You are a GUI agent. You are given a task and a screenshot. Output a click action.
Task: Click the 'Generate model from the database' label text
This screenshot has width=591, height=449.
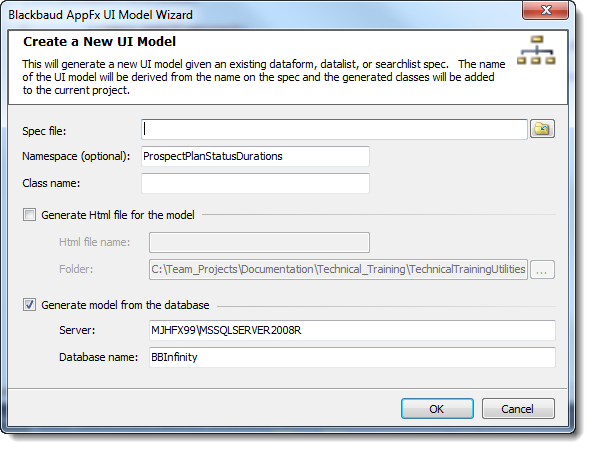click(125, 305)
